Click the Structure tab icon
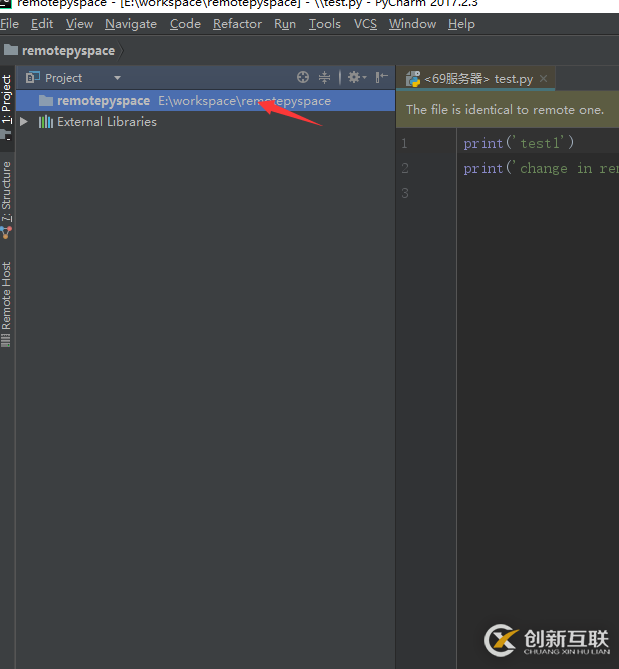619x669 pixels. 6,233
